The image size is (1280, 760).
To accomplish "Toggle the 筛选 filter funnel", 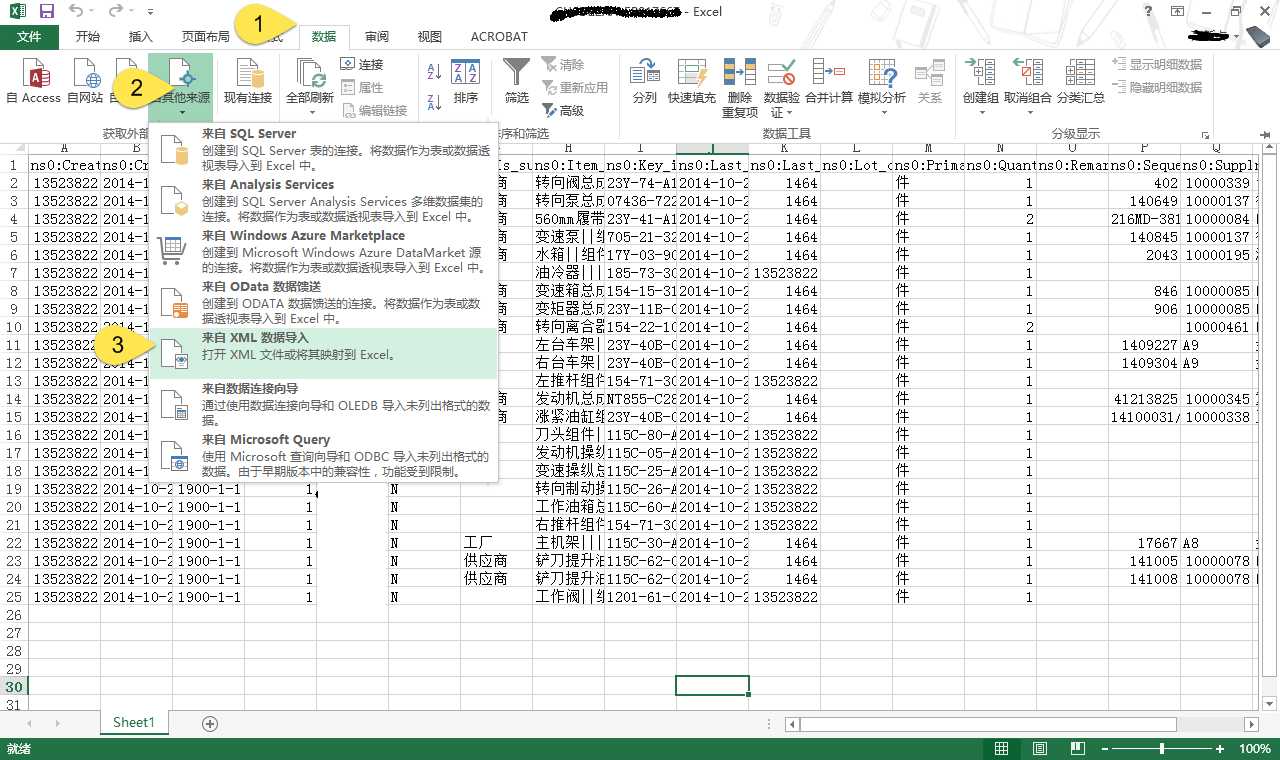I will coord(517,81).
